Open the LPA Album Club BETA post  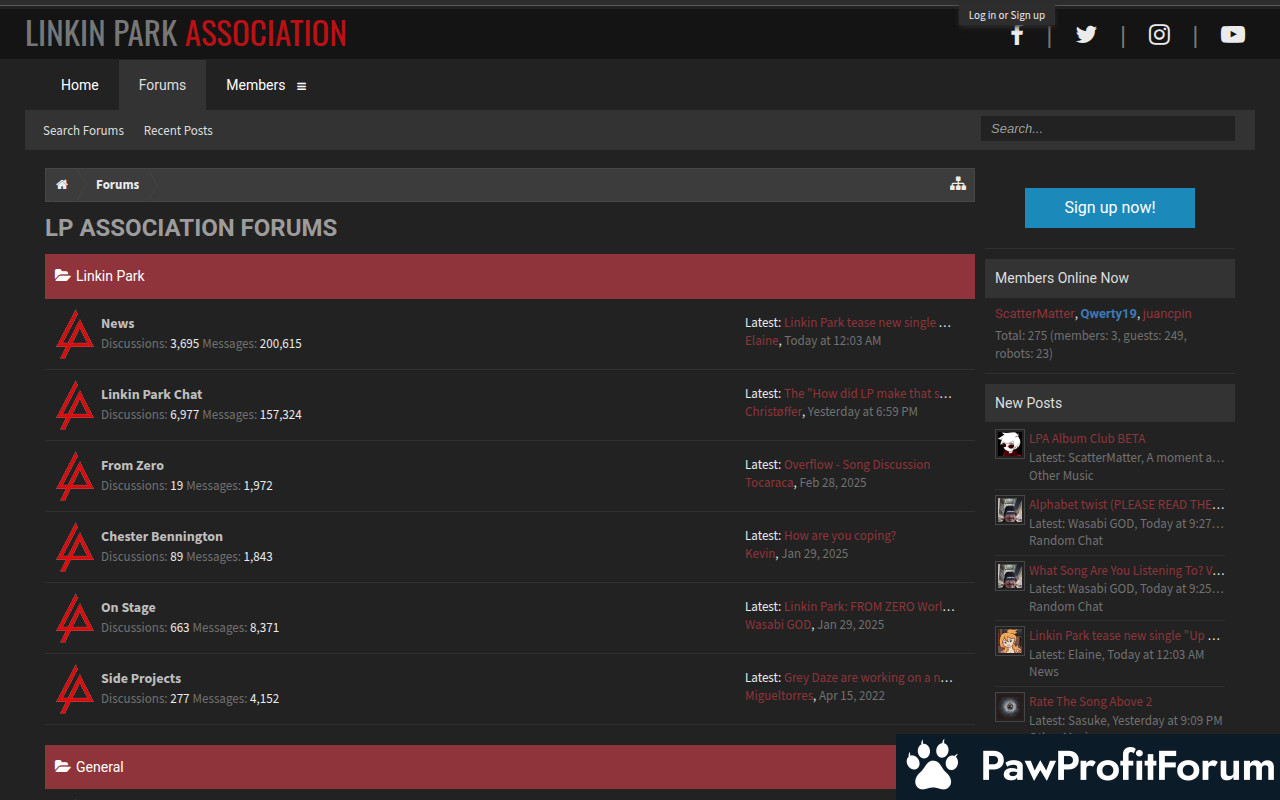point(1087,439)
